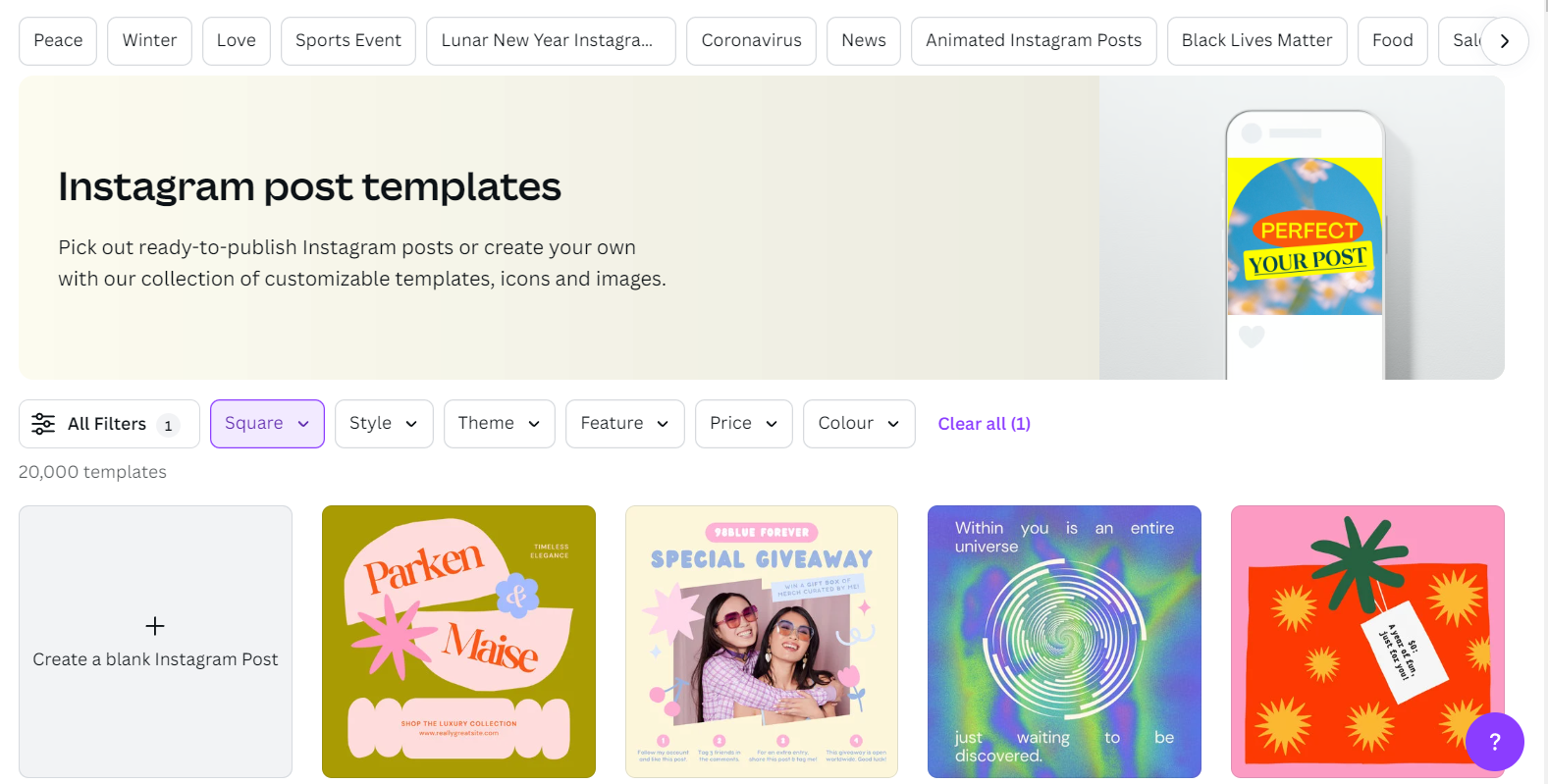Screen dimensions: 1548x784
Task: Click the 20,000 templates count text
Action: coord(92,472)
